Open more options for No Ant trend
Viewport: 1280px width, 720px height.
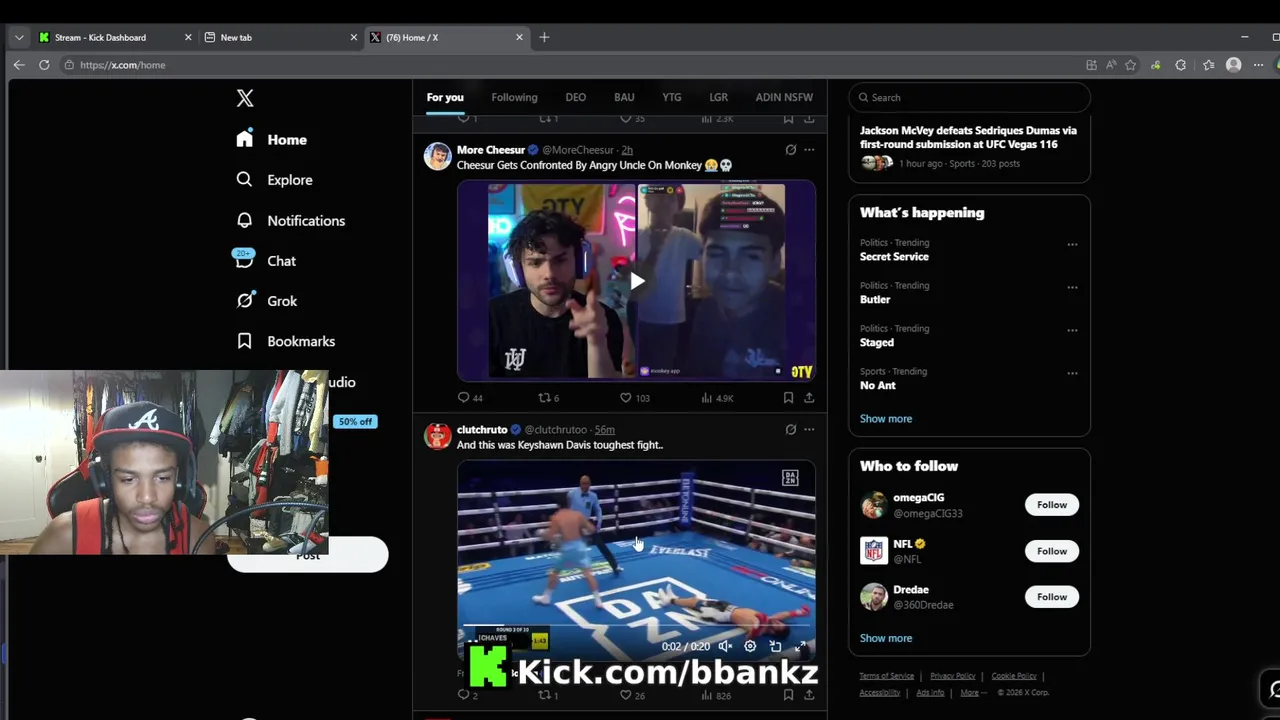click(x=1072, y=374)
